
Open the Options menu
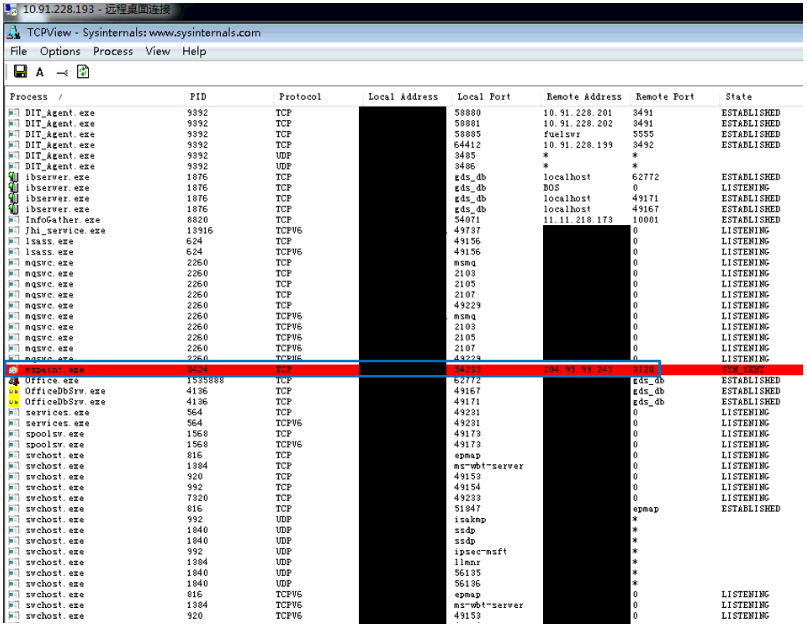pos(60,51)
